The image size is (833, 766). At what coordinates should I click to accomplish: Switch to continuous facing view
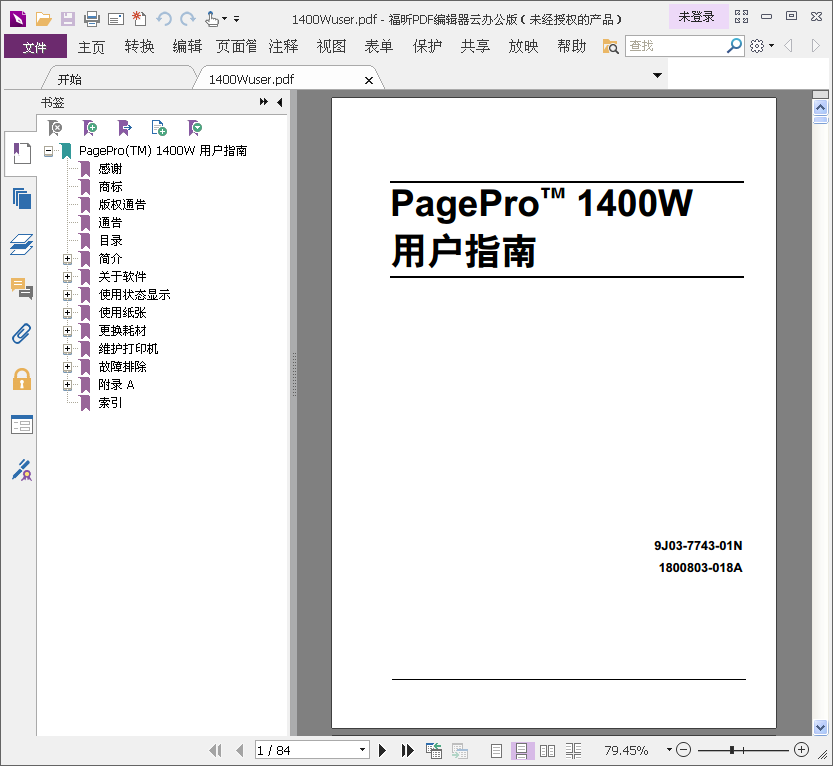tap(573, 751)
